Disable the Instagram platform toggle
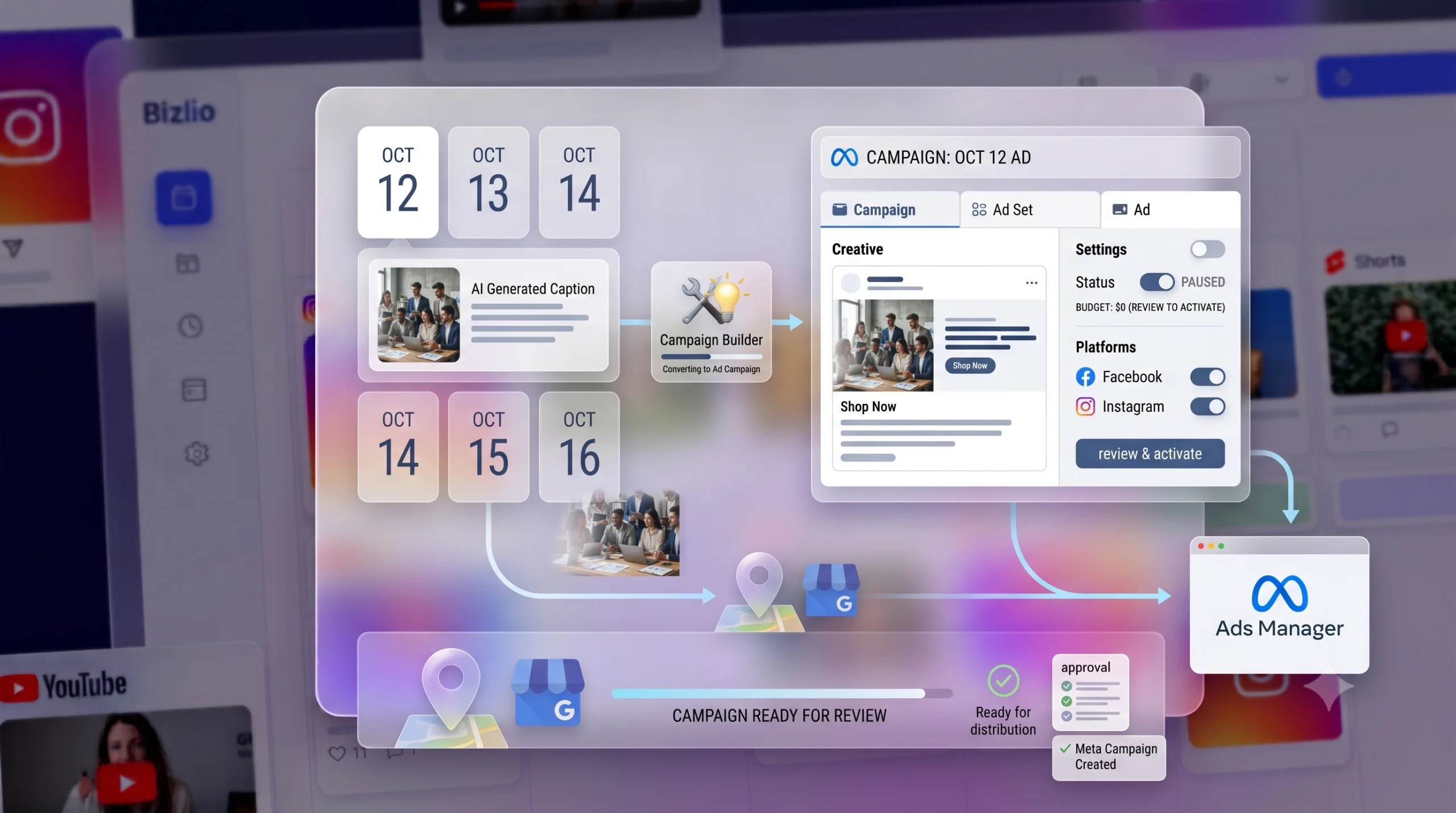This screenshot has width=1456, height=813. 1207,406
